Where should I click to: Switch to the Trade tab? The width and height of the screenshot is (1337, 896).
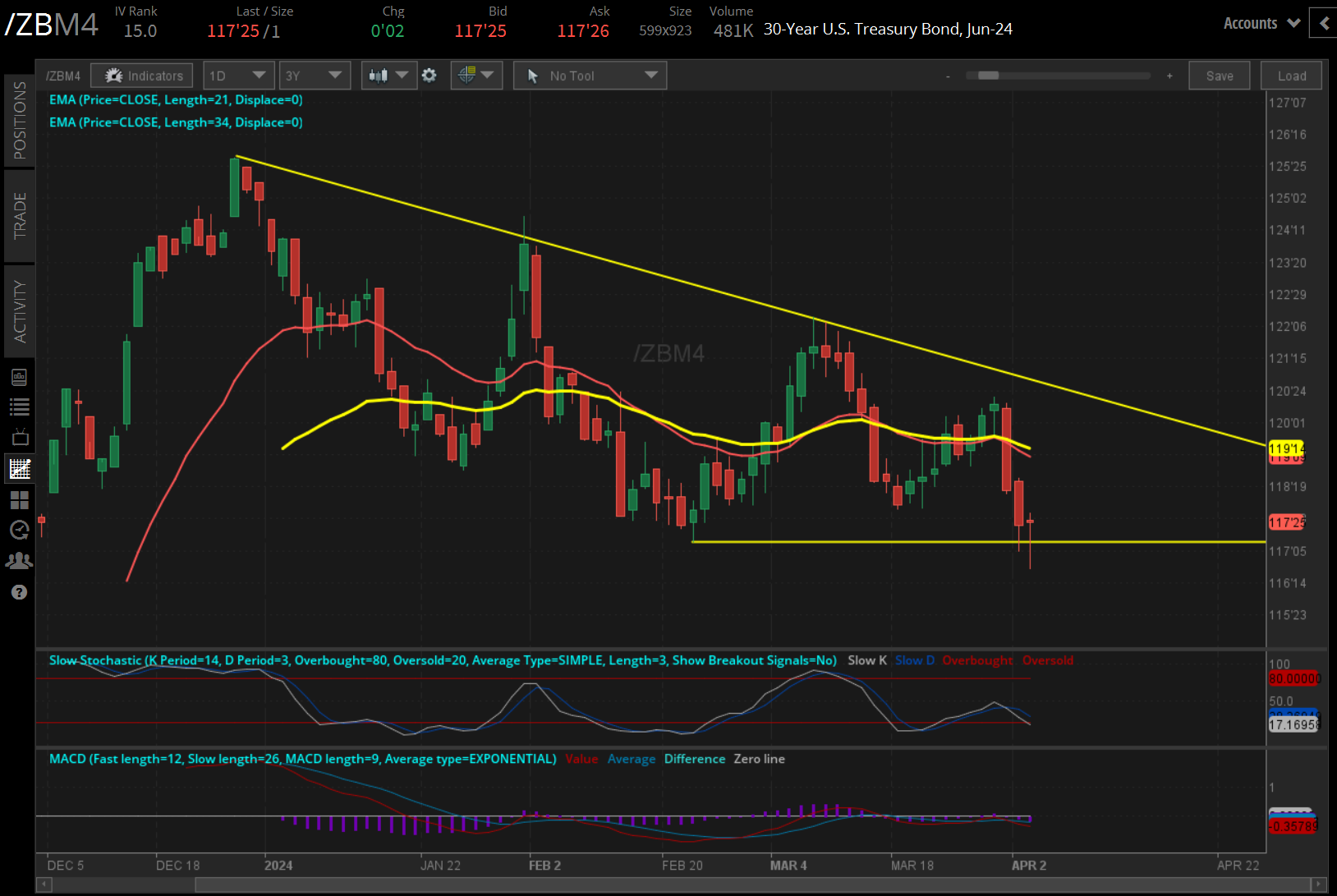(20, 215)
